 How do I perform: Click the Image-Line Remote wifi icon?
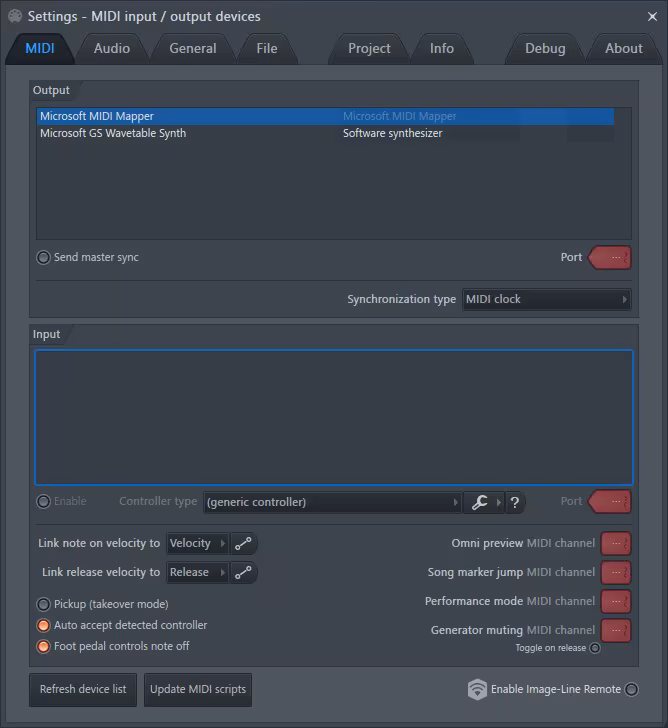477,689
